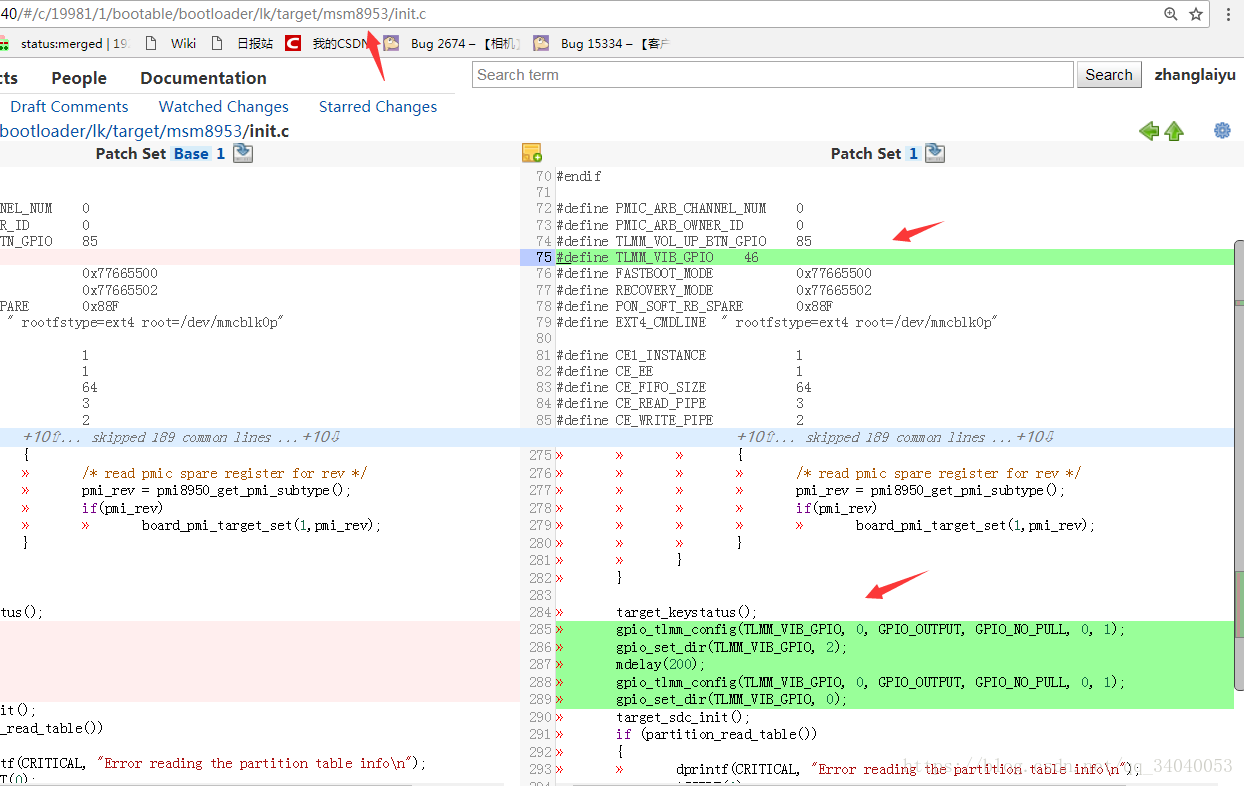Image resolution: width=1244 pixels, height=786 pixels.
Task: Click left pmi_rev = pmi8950_get_pmi_subtype(); line
Action: pyautogui.click(x=216, y=490)
